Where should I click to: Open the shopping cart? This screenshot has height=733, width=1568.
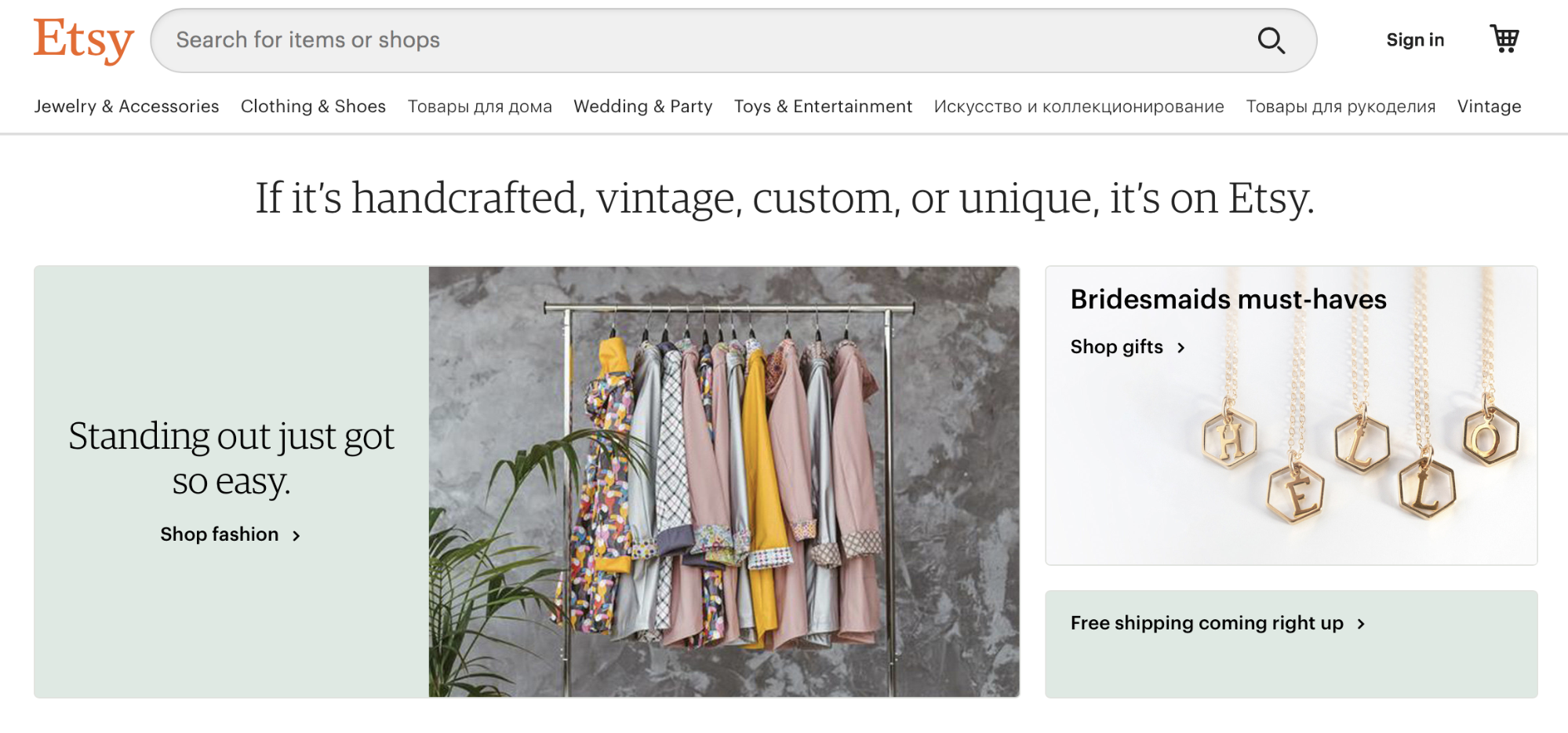tap(1504, 38)
